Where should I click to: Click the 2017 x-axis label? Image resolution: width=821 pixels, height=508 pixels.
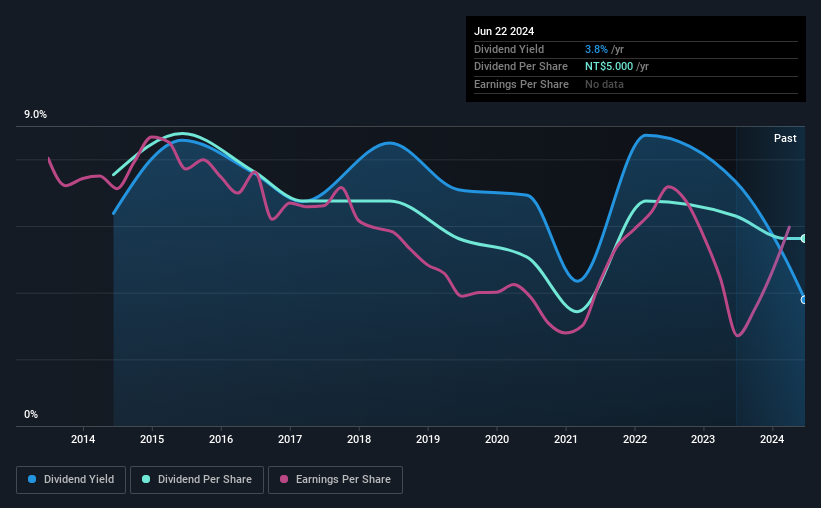click(x=290, y=439)
